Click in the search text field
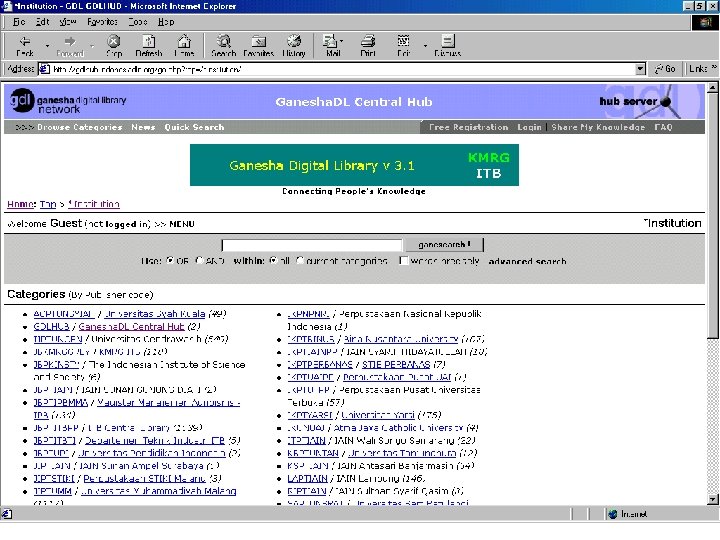Viewport: 720px width, 540px height. [312, 245]
